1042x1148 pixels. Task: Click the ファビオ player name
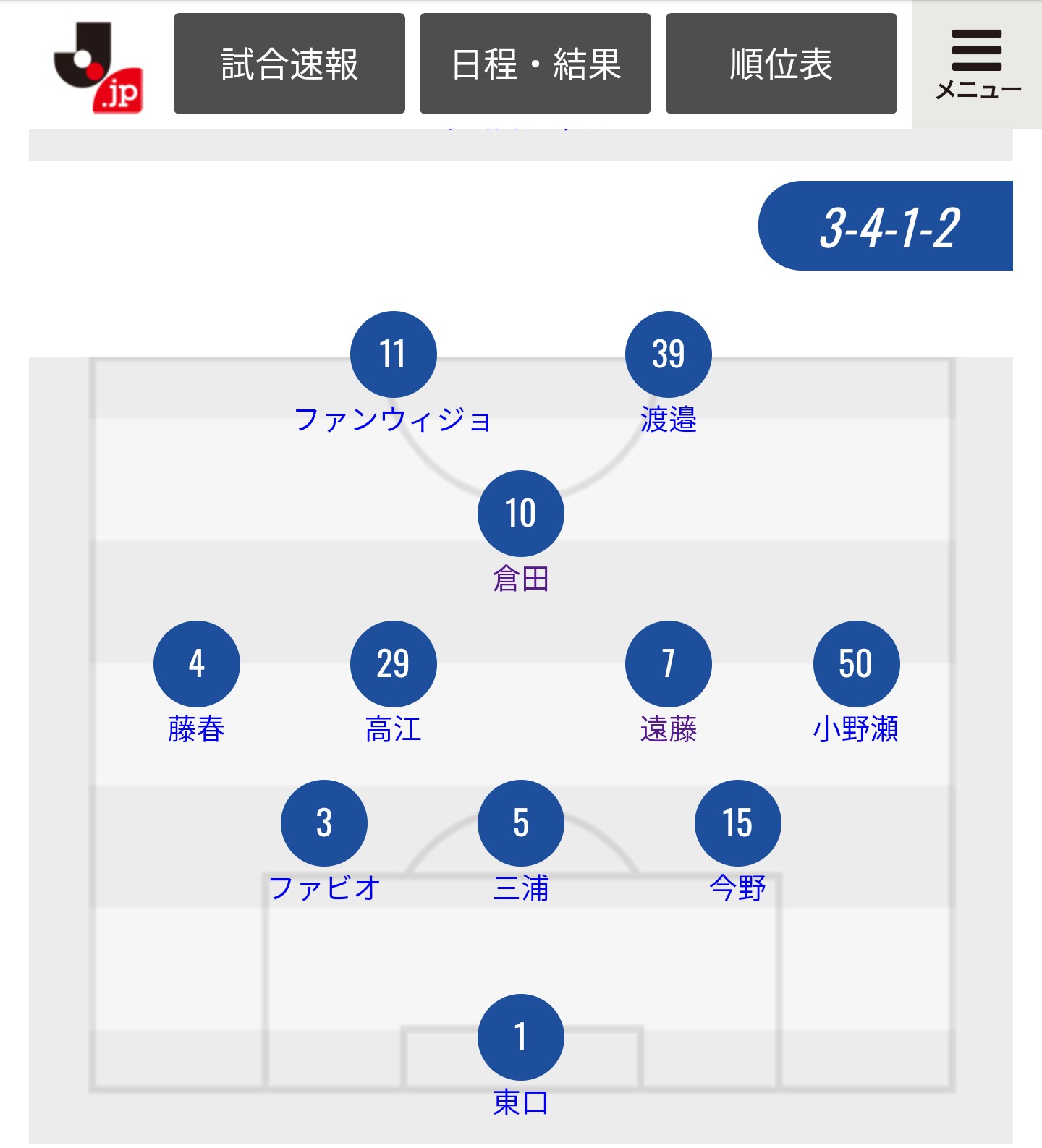[x=324, y=888]
